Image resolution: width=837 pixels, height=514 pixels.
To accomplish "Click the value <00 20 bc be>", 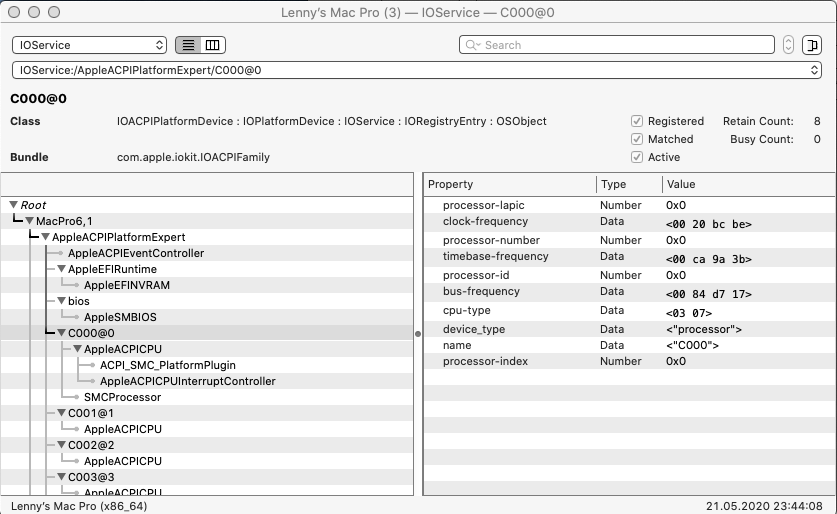I will 708,224.
